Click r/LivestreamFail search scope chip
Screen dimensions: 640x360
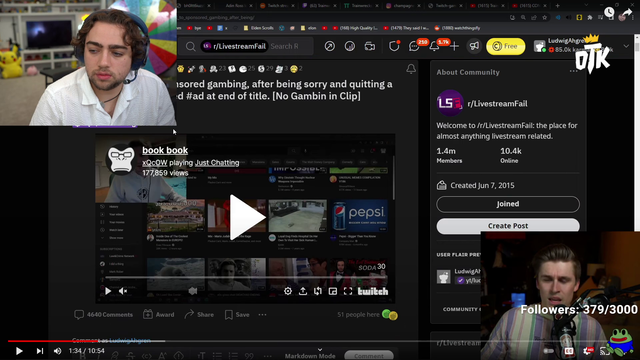pos(234,46)
